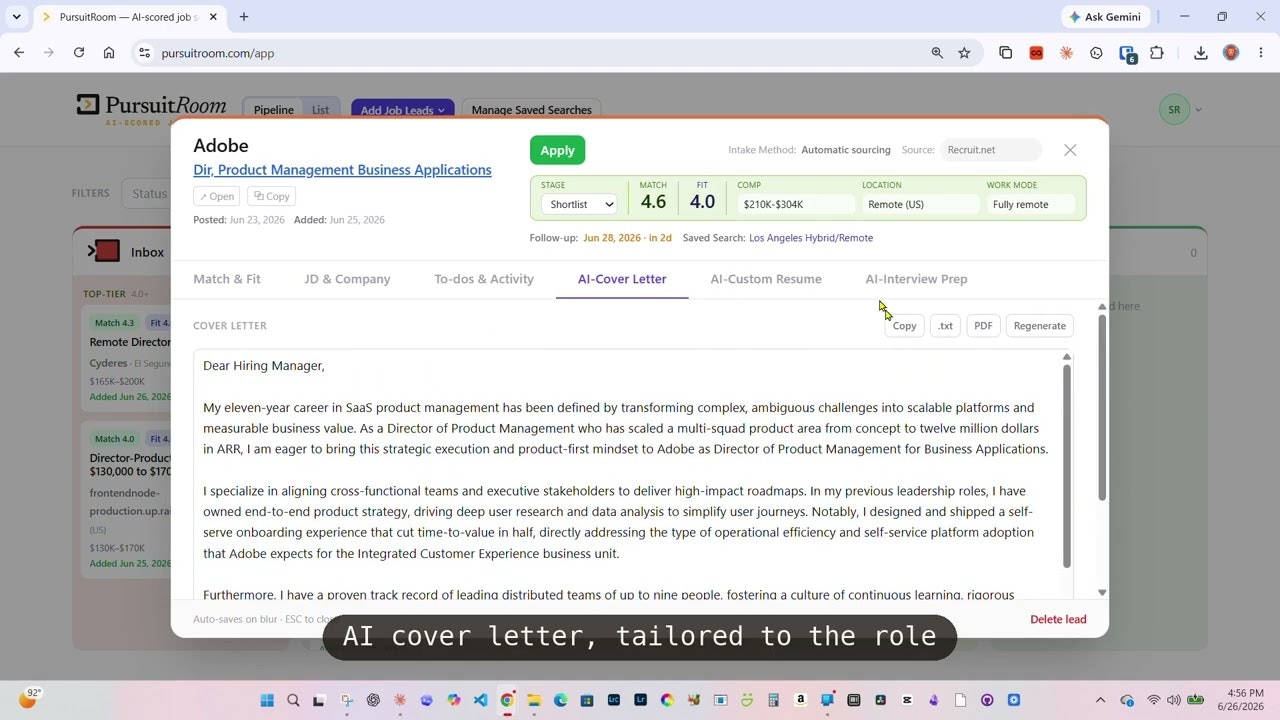Click the Source field showing Recruit.net

click(990, 150)
